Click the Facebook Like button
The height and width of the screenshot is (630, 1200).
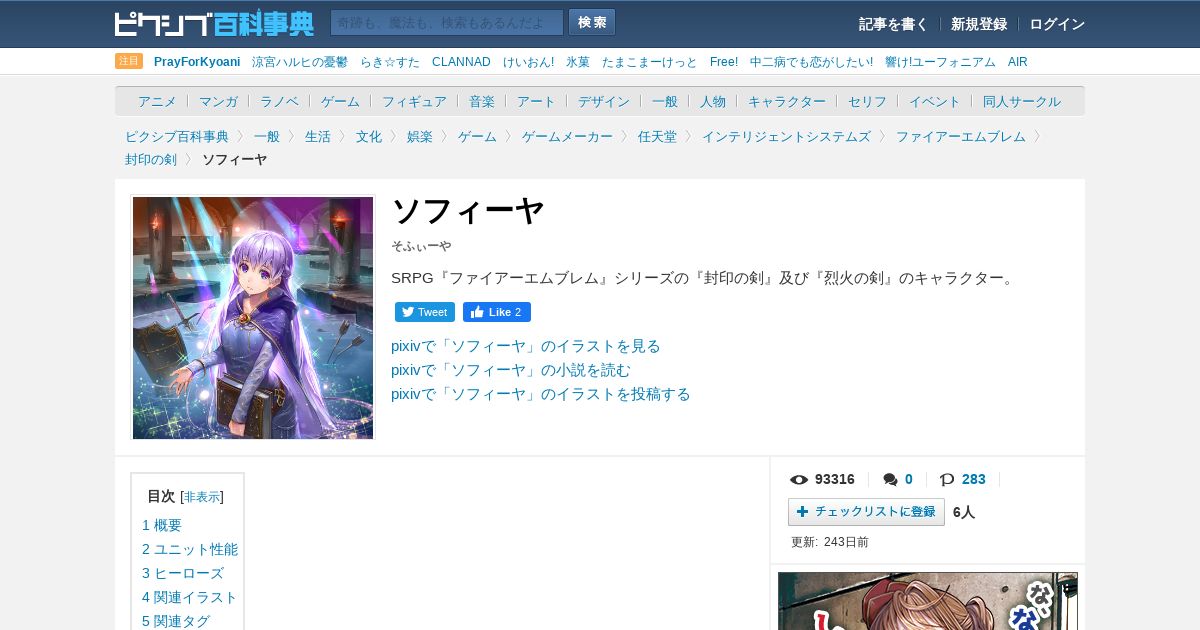(x=497, y=312)
